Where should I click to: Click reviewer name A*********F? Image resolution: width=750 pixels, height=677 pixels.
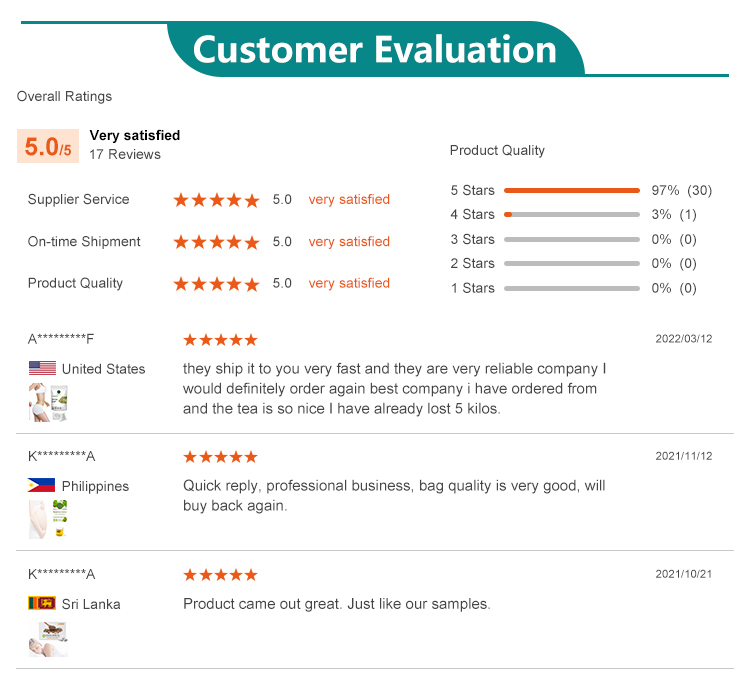[x=61, y=339]
